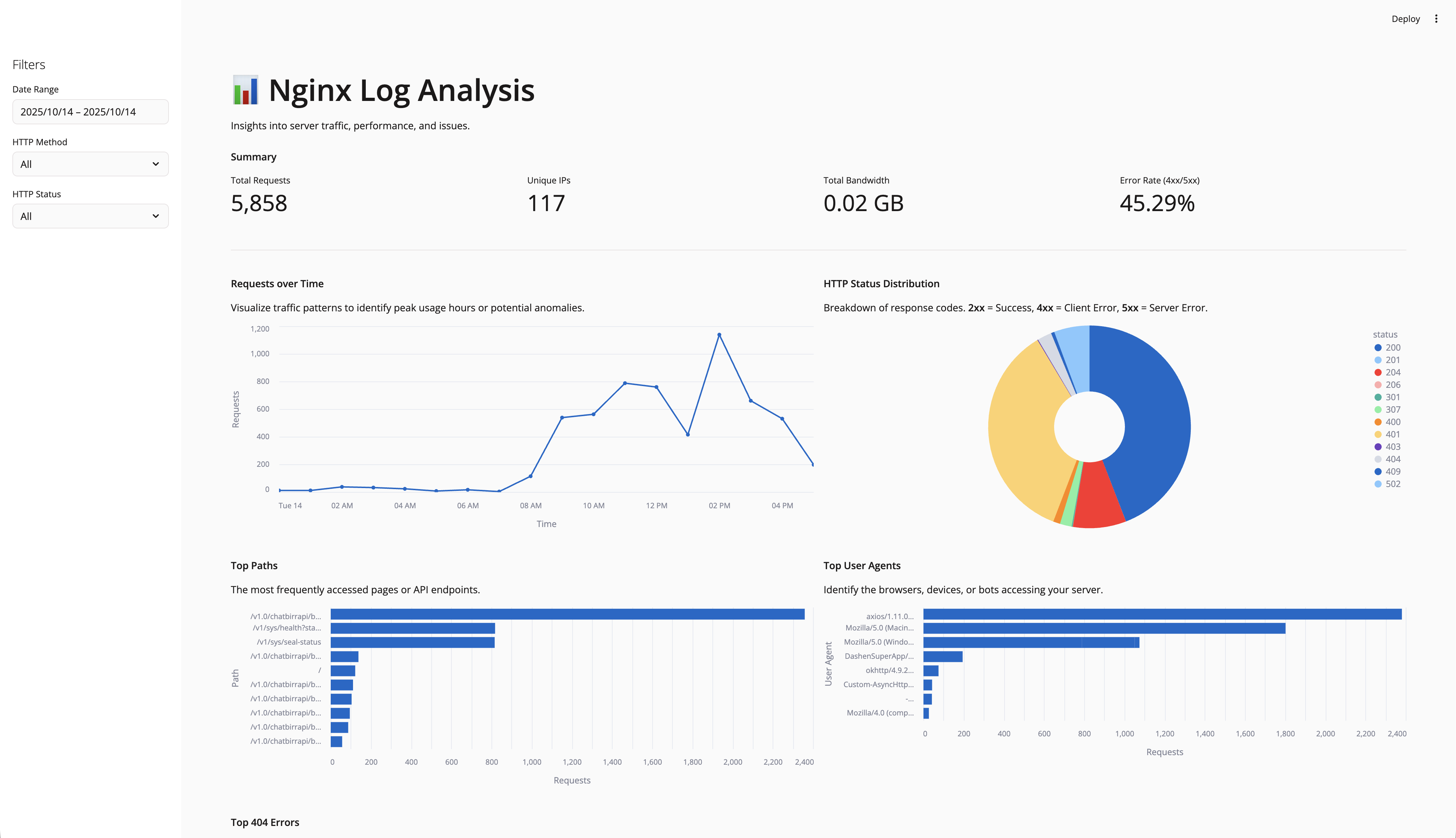Click the 02 PM peak data point
The height and width of the screenshot is (838, 1456).
pos(719,335)
